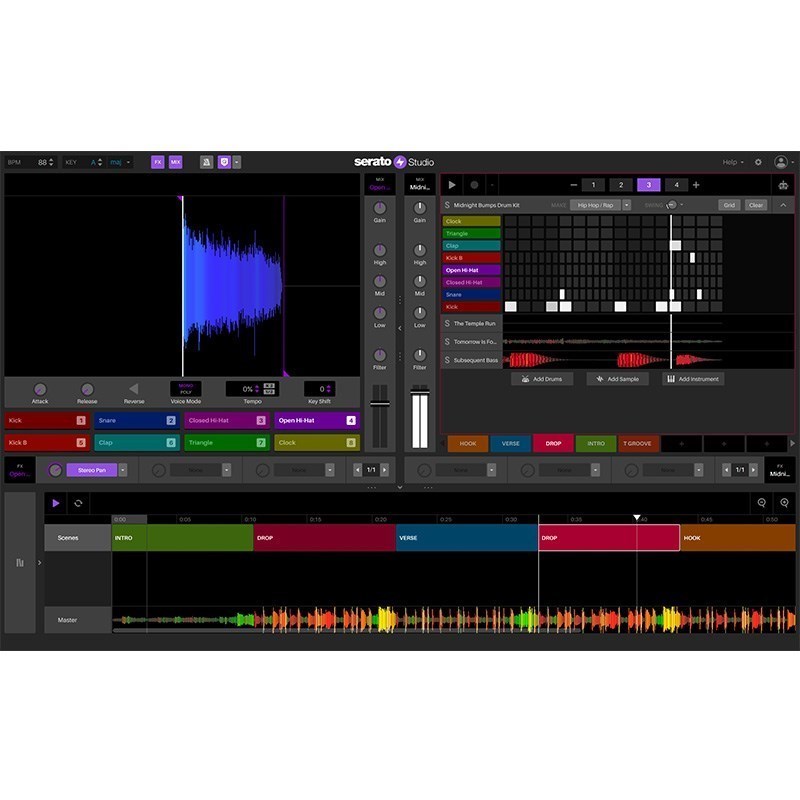
Task: Open the user account profile icon
Action: (x=781, y=162)
